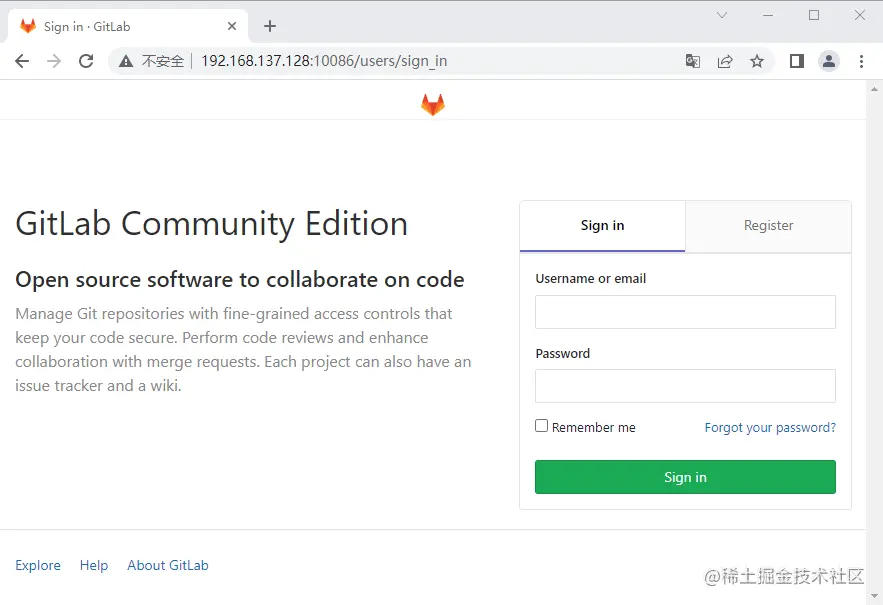Open the tab search chevron in title bar

pos(722,15)
